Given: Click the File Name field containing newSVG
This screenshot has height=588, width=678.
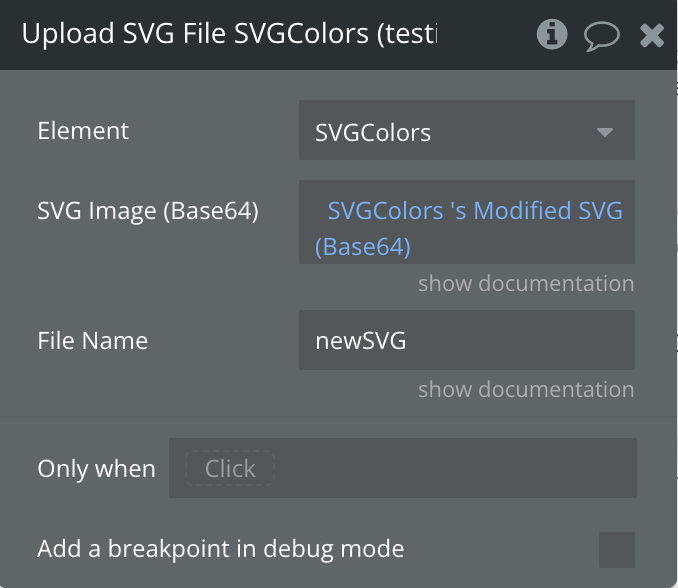Looking at the screenshot, I should click(x=466, y=340).
